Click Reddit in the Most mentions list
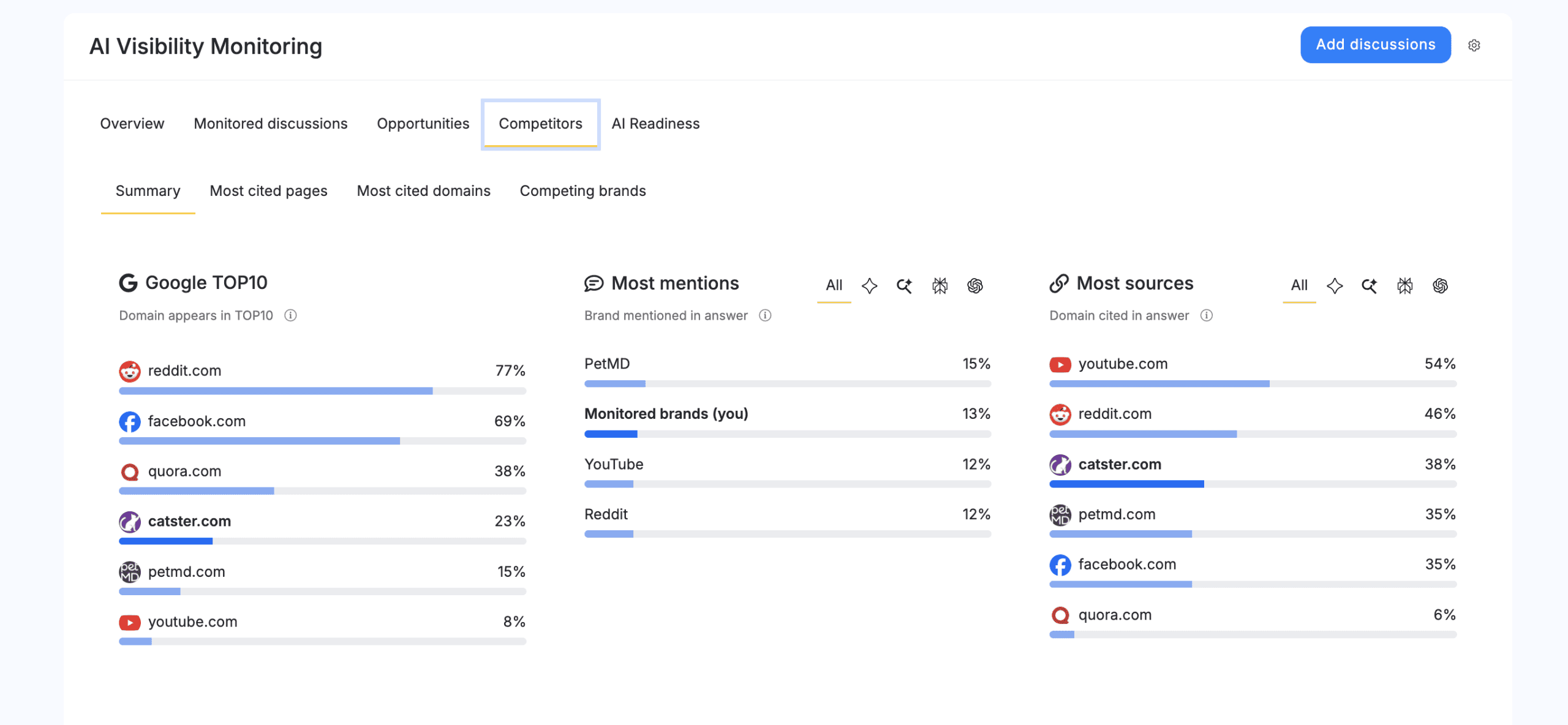The width and height of the screenshot is (1568, 725). 606,515
